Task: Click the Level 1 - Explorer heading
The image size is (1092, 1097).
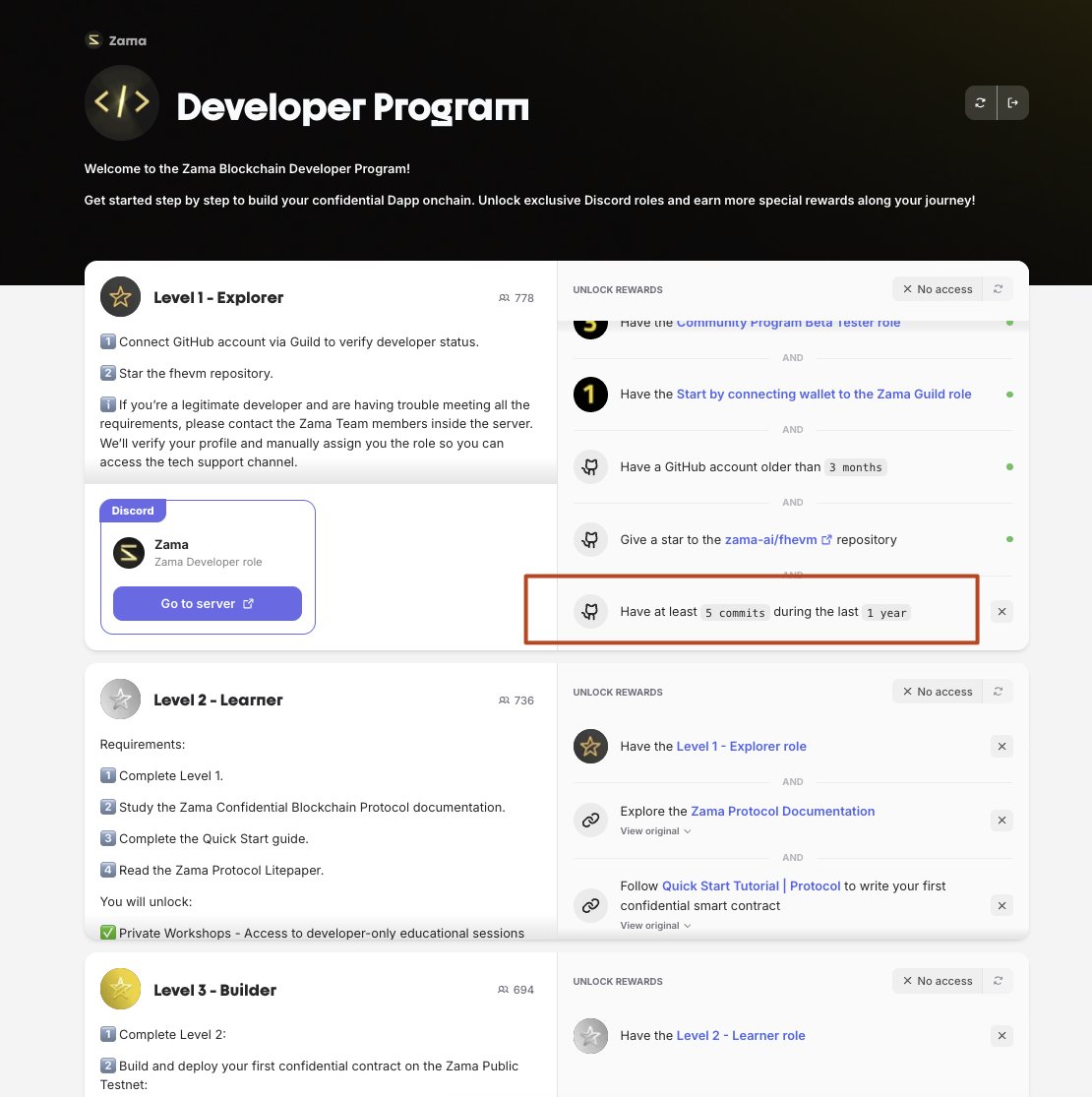Action: coord(218,297)
